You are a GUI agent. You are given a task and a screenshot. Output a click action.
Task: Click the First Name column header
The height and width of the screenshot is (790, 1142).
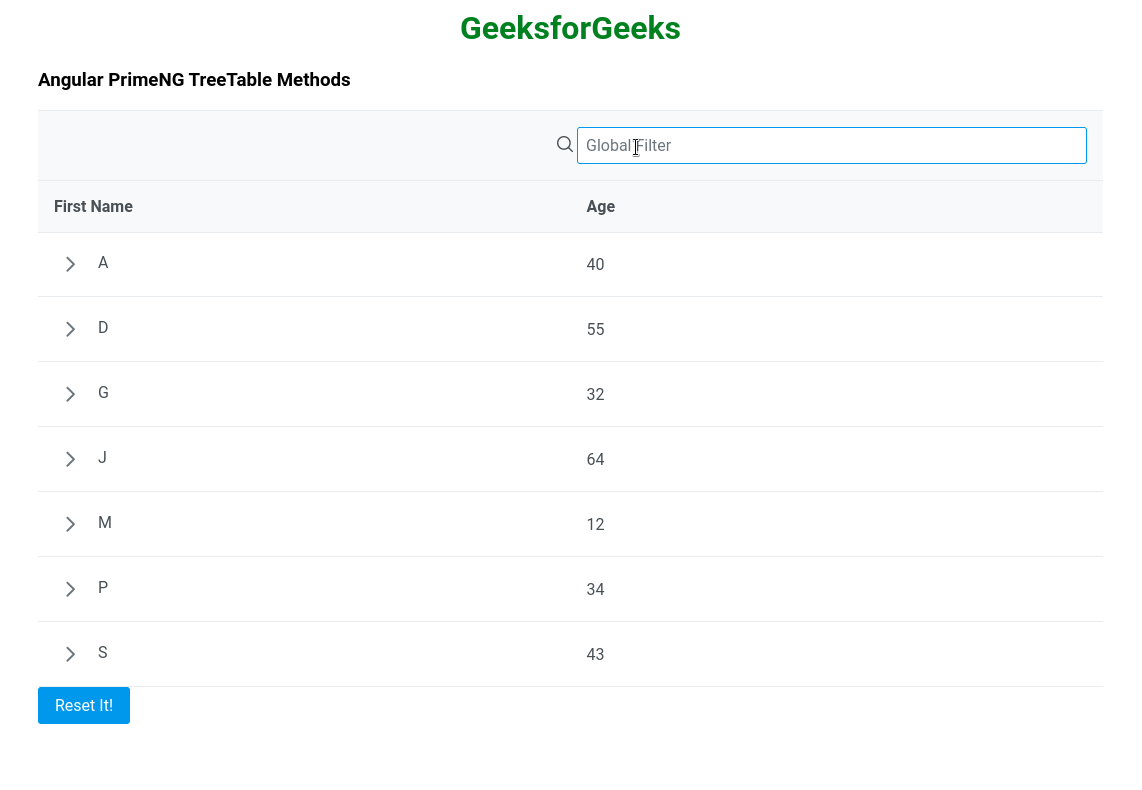93,206
